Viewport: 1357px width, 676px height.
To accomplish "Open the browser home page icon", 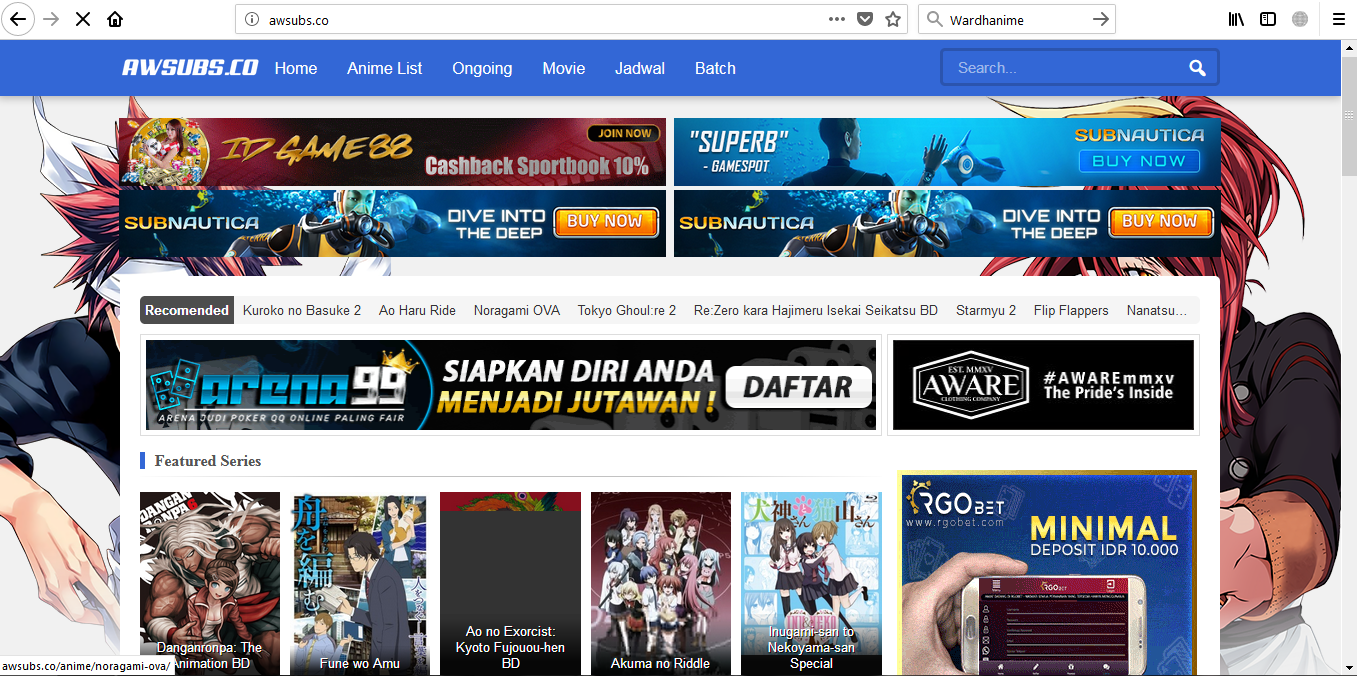I will point(115,19).
